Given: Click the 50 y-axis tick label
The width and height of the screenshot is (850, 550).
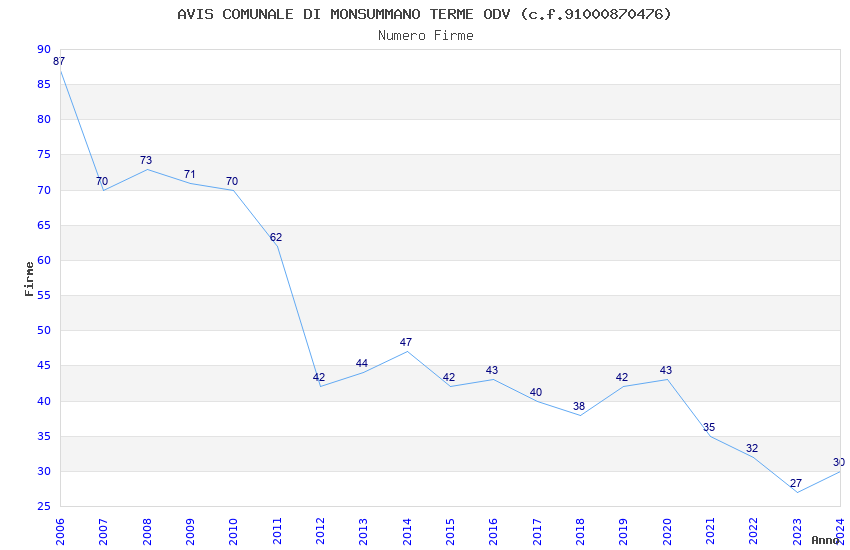Looking at the screenshot, I should coord(44,331).
